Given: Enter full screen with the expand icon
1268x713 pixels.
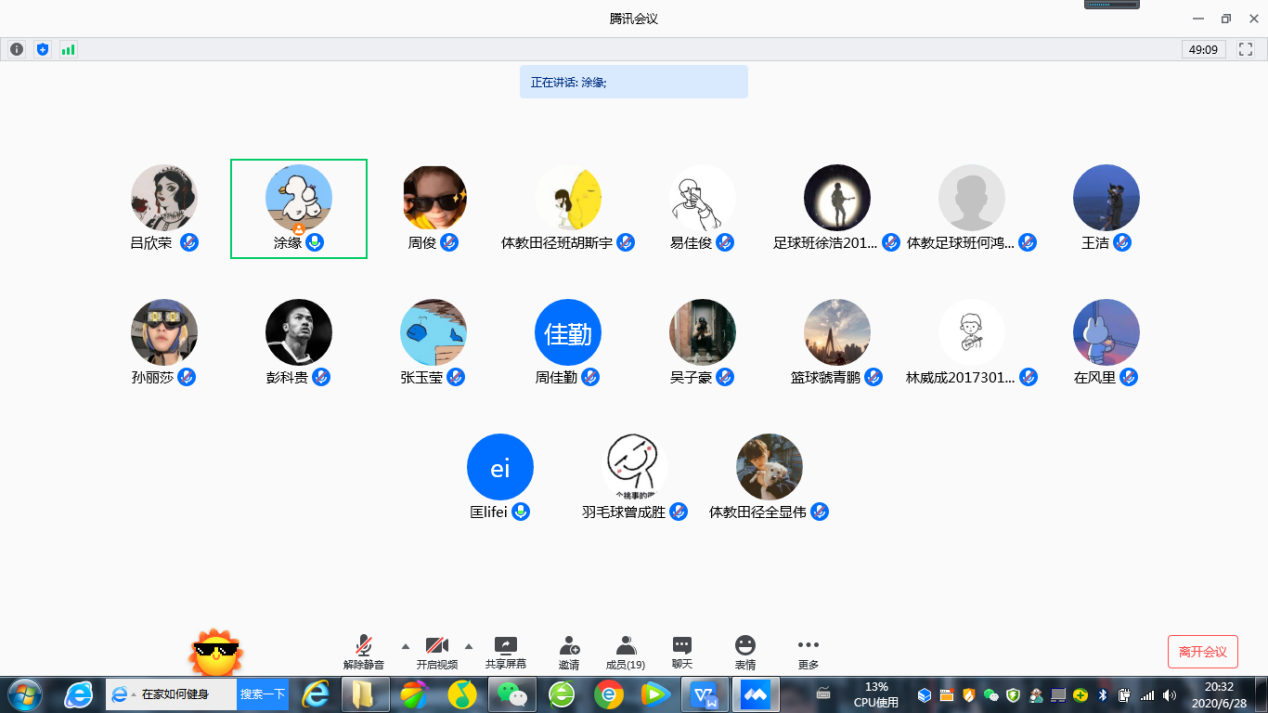Looking at the screenshot, I should (1245, 49).
